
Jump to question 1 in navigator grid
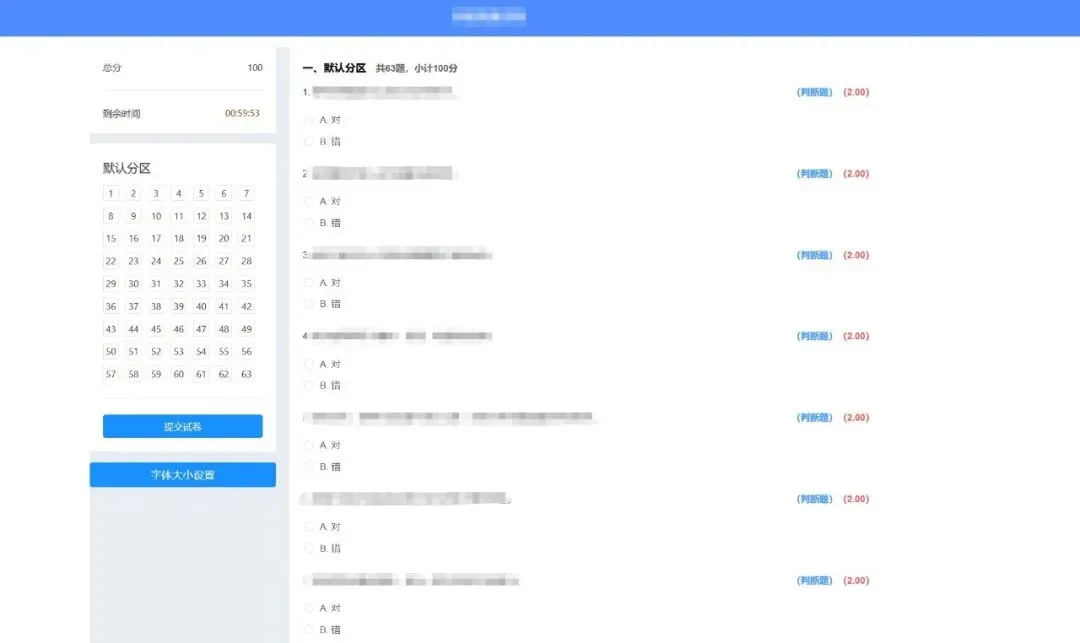110,193
